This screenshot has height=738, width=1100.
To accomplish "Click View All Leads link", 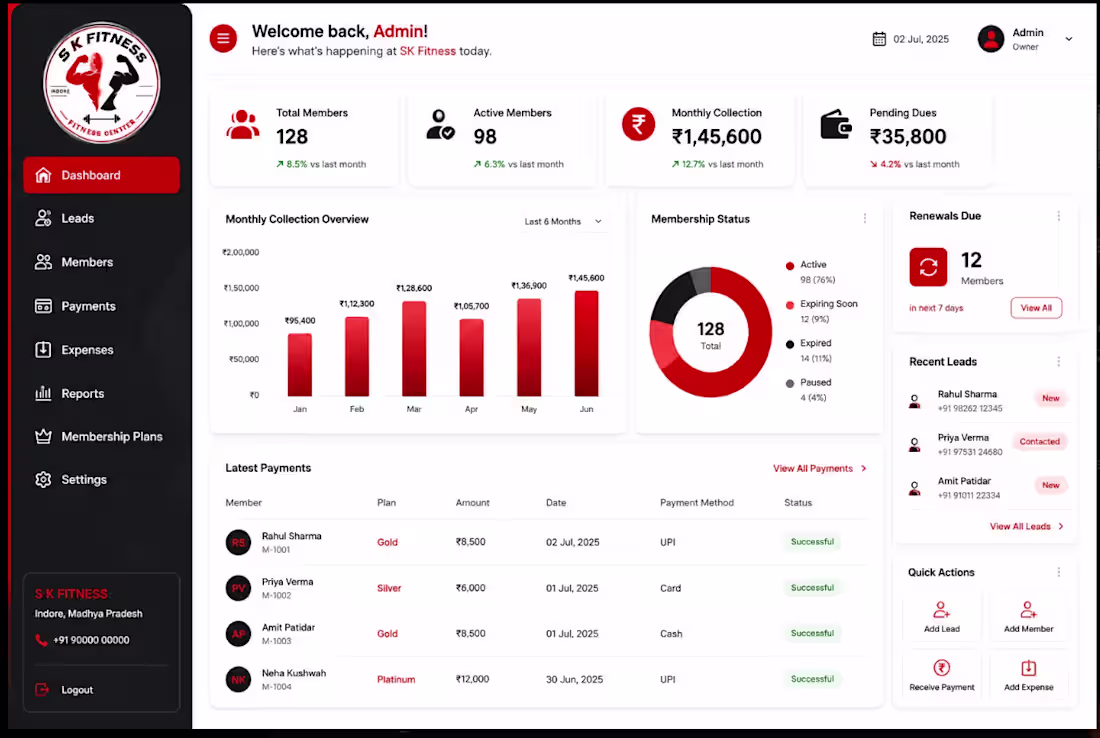I will 1027,526.
